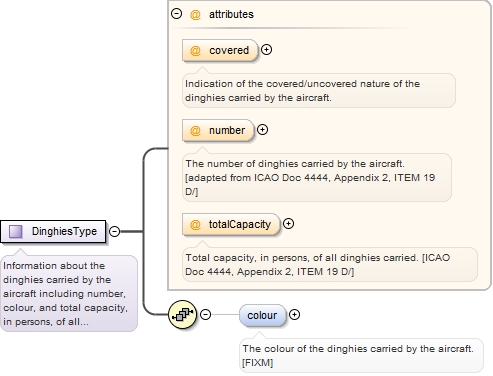This screenshot has height=376, width=493.
Task: Select the DinghiesType complex type box
Action: pos(53,231)
